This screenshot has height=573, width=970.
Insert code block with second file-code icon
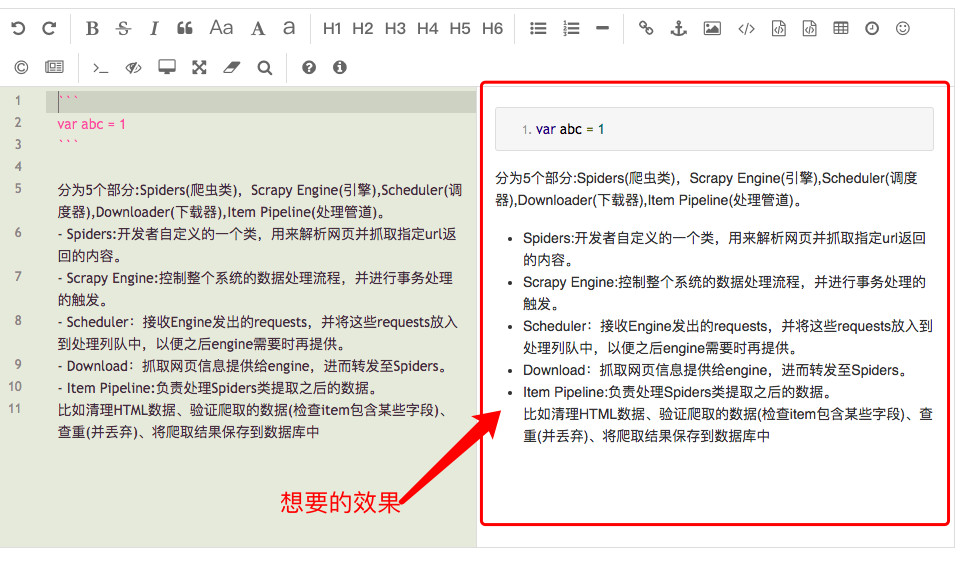(x=809, y=28)
